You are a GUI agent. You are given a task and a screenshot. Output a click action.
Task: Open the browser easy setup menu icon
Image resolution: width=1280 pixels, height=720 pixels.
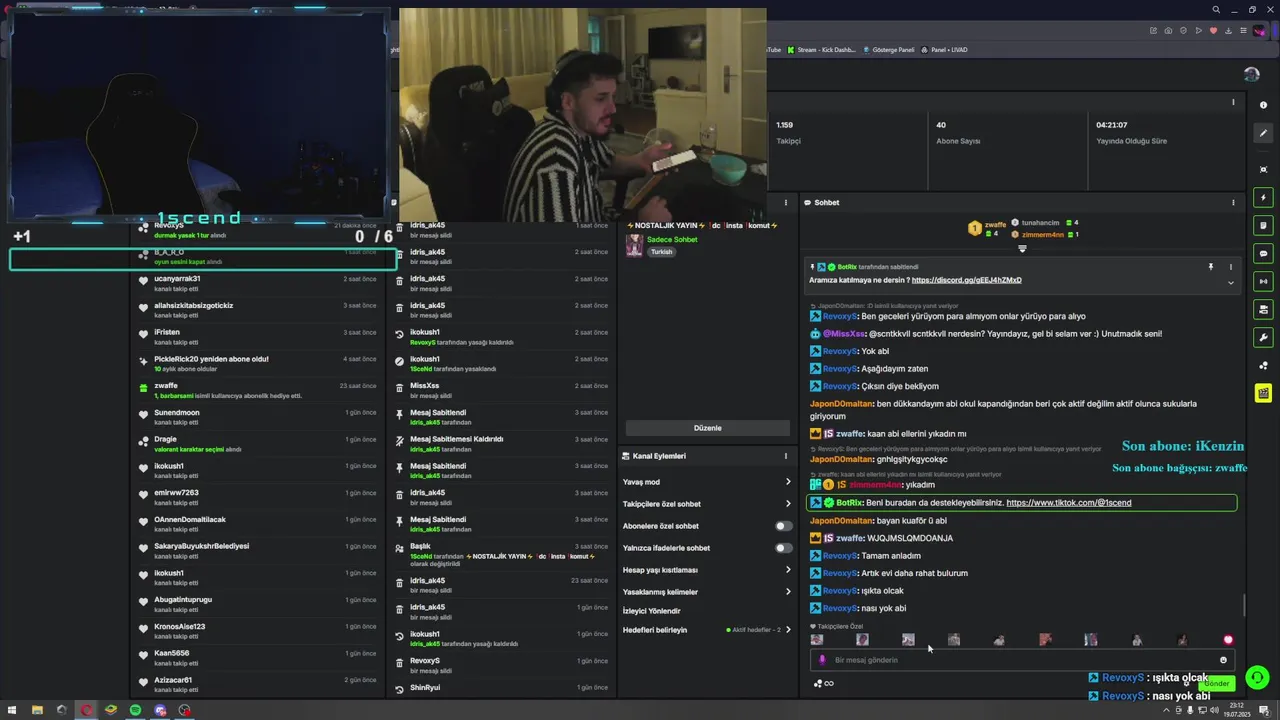1244,31
